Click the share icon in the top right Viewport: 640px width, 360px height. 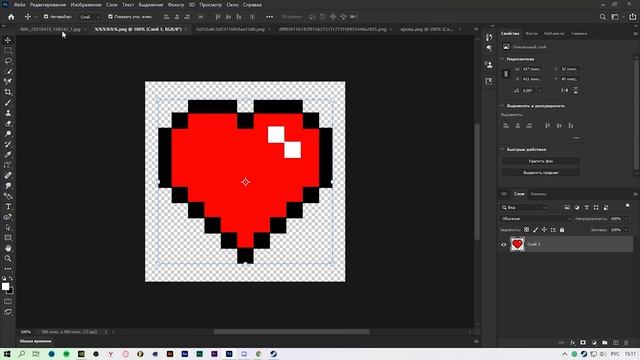click(632, 17)
